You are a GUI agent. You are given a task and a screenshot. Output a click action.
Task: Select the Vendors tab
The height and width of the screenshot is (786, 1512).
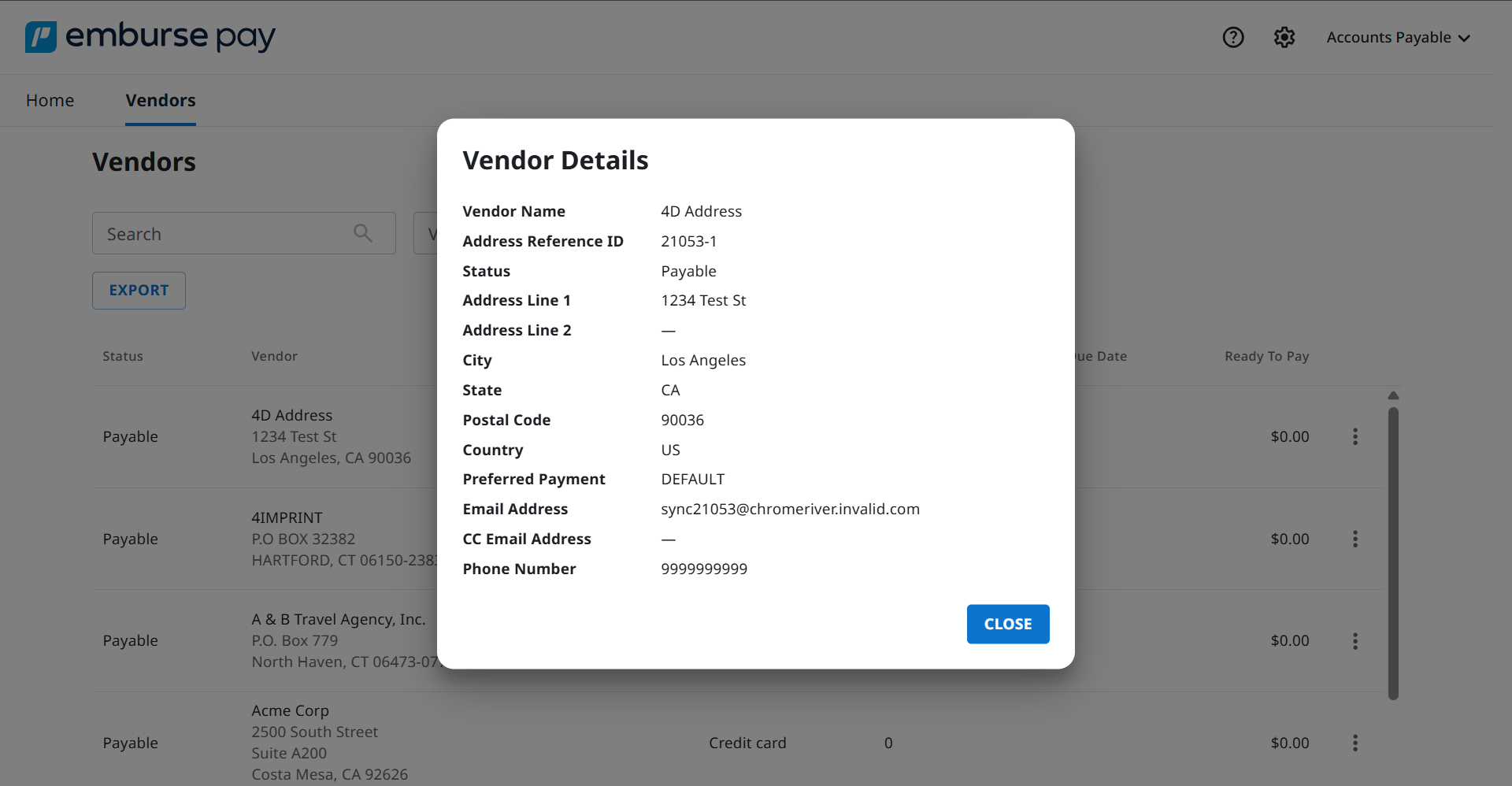160,100
